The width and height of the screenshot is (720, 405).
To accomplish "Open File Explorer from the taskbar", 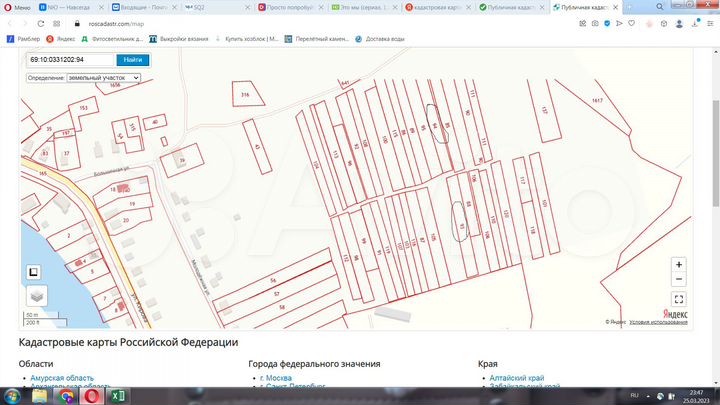I will coord(39,396).
